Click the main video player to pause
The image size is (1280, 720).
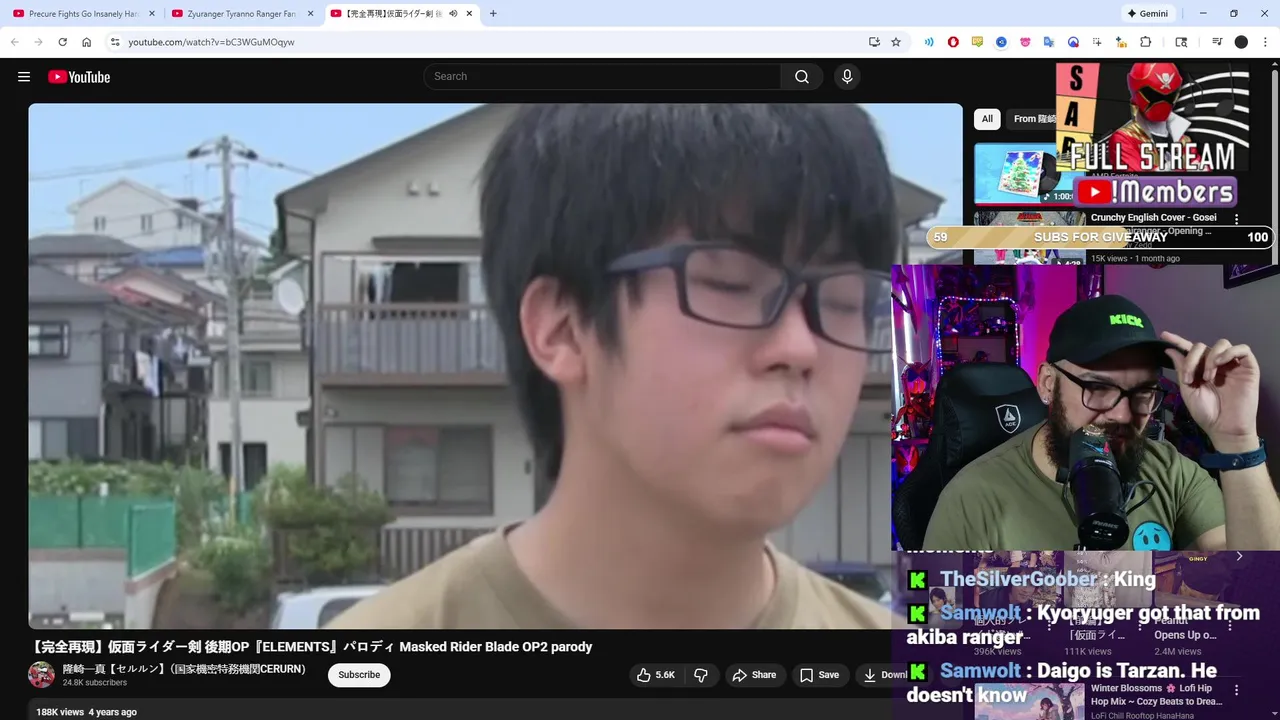(495, 366)
